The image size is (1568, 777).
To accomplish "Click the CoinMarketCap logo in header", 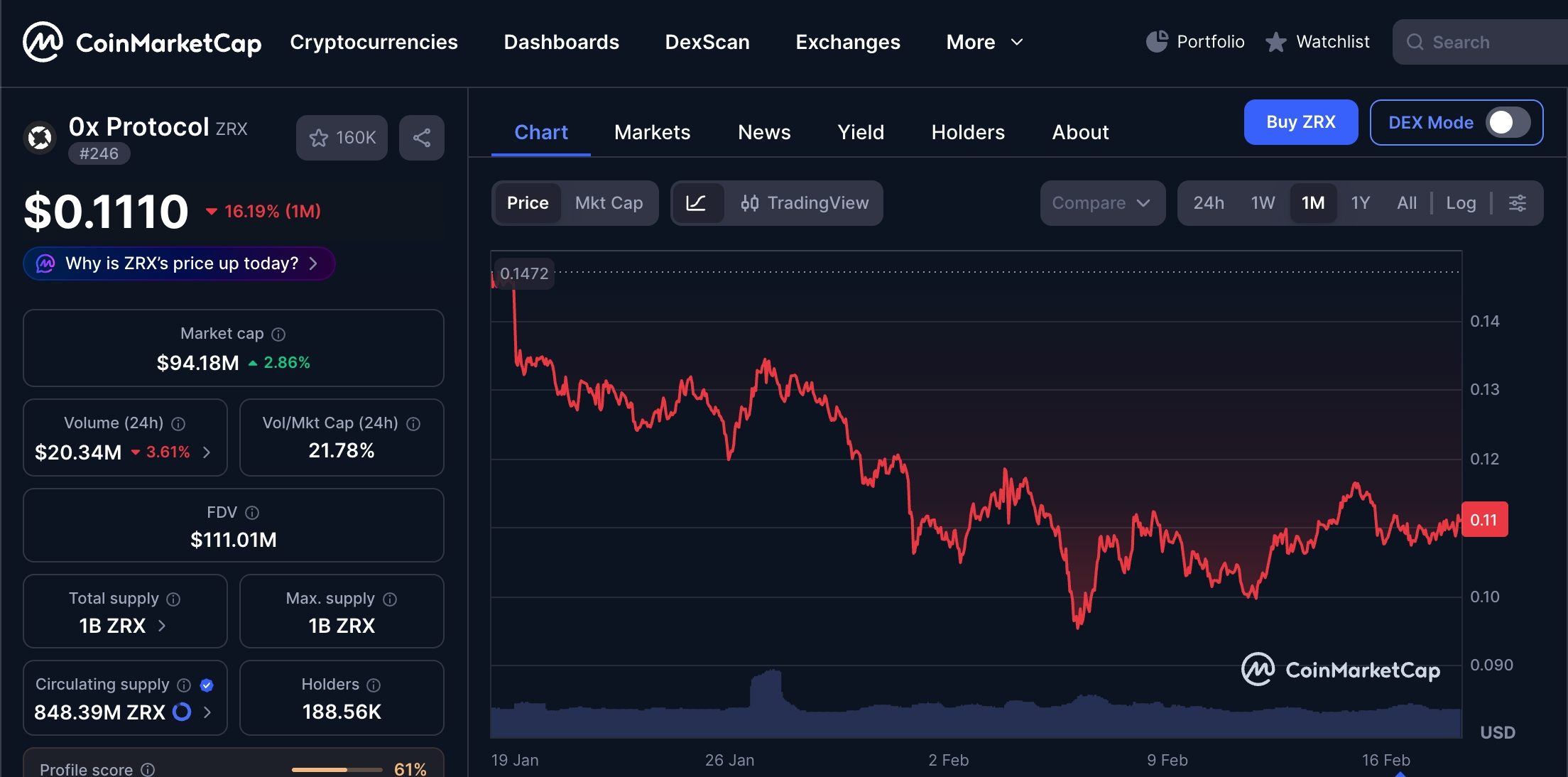I will coord(142,43).
